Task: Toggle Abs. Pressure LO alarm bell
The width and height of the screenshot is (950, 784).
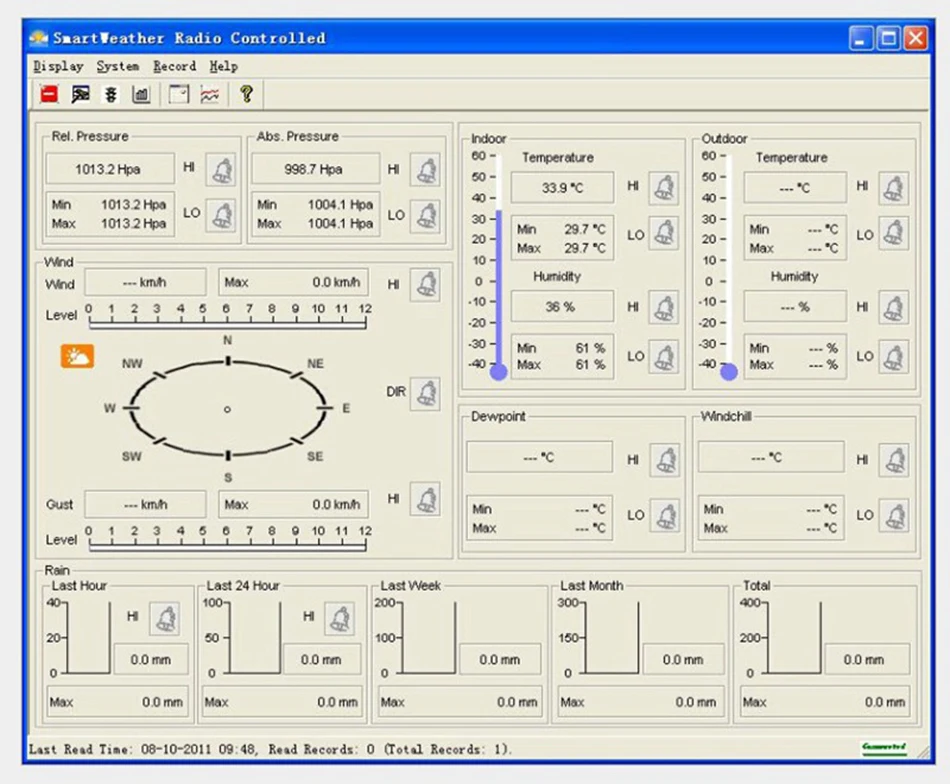Action: 427,216
